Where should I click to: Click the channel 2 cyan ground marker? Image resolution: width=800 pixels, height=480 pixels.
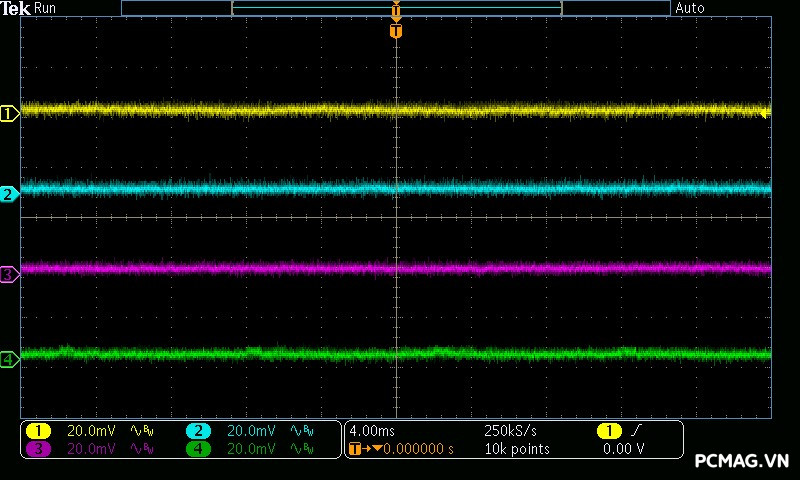(9, 194)
